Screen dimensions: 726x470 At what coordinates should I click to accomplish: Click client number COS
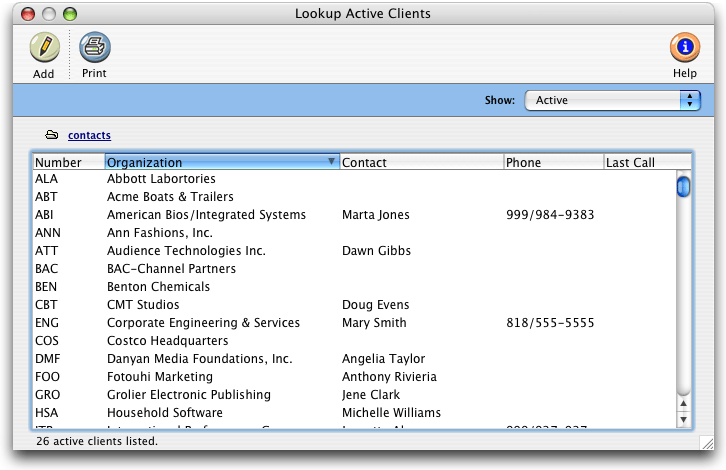coord(47,341)
